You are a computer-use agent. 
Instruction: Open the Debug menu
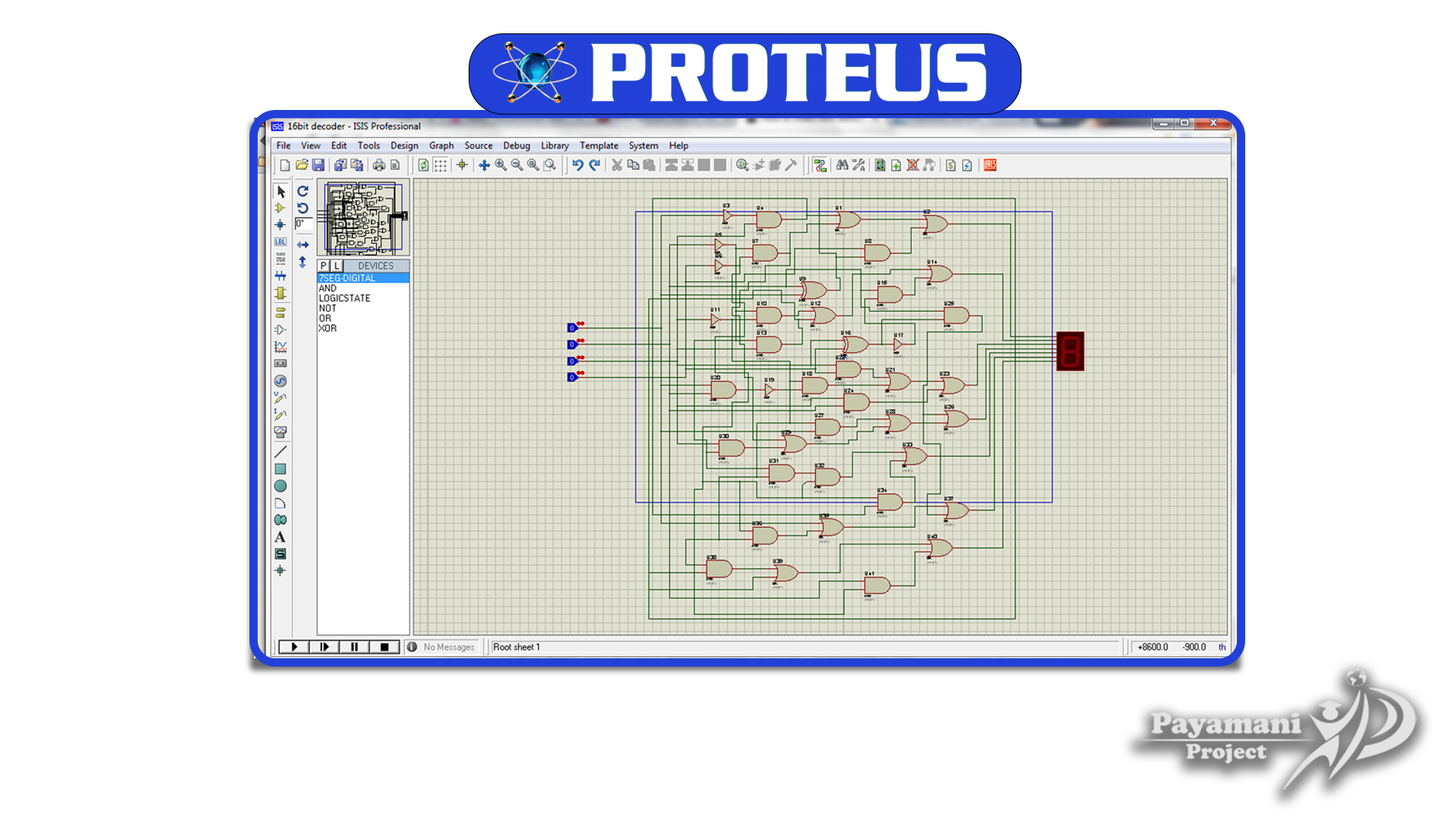[x=516, y=146]
